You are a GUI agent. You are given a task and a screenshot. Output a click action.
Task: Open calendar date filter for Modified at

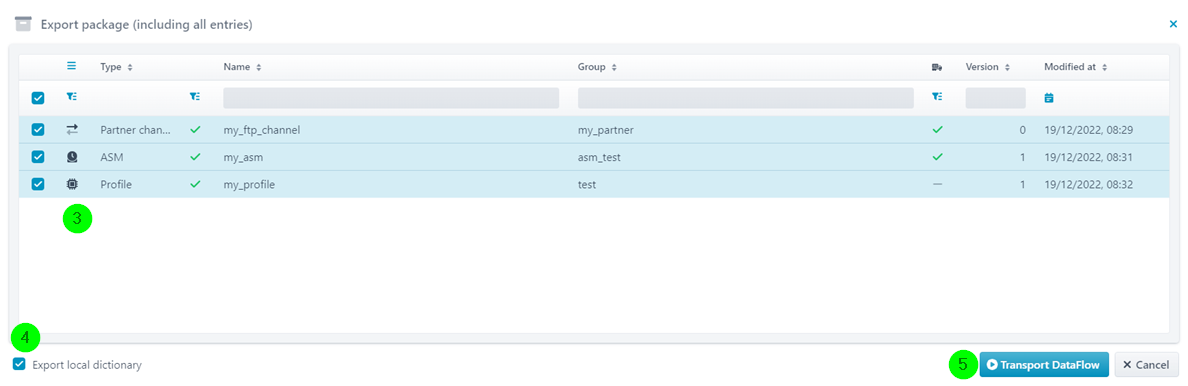(x=1049, y=98)
